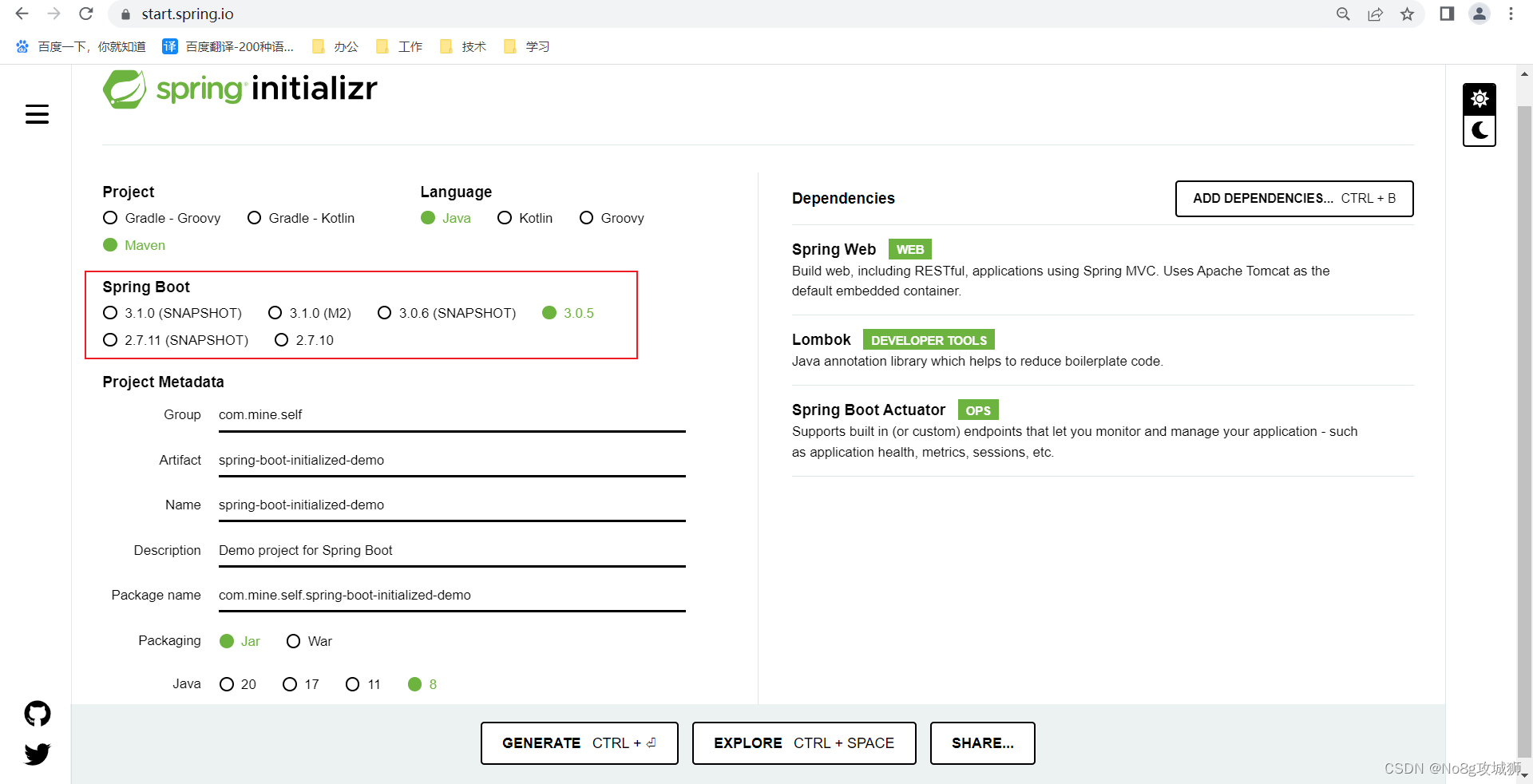This screenshot has width=1533, height=784.
Task: Click the share page icon
Action: click(1375, 14)
